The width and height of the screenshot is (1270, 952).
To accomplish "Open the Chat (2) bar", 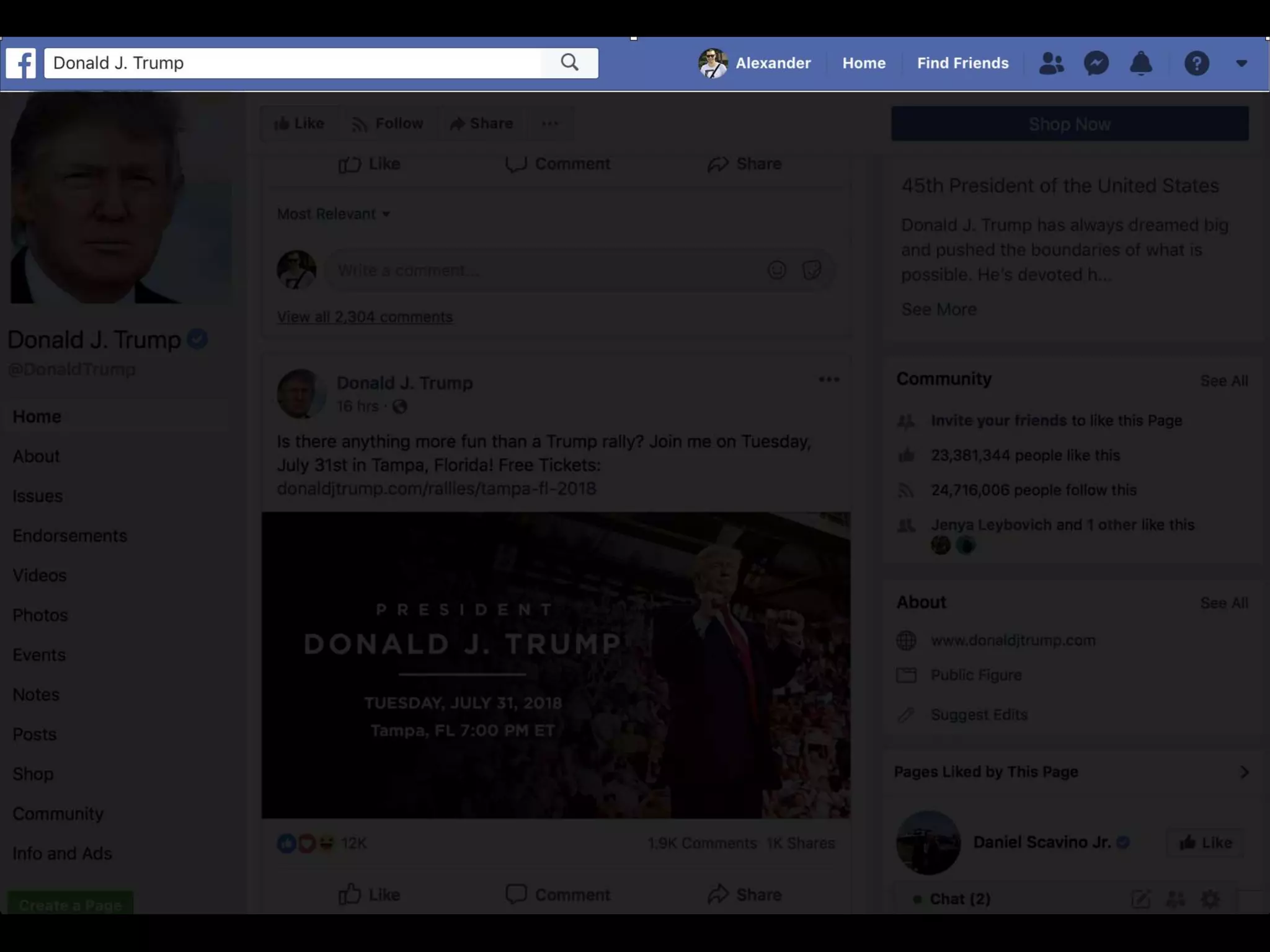I will tap(960, 899).
